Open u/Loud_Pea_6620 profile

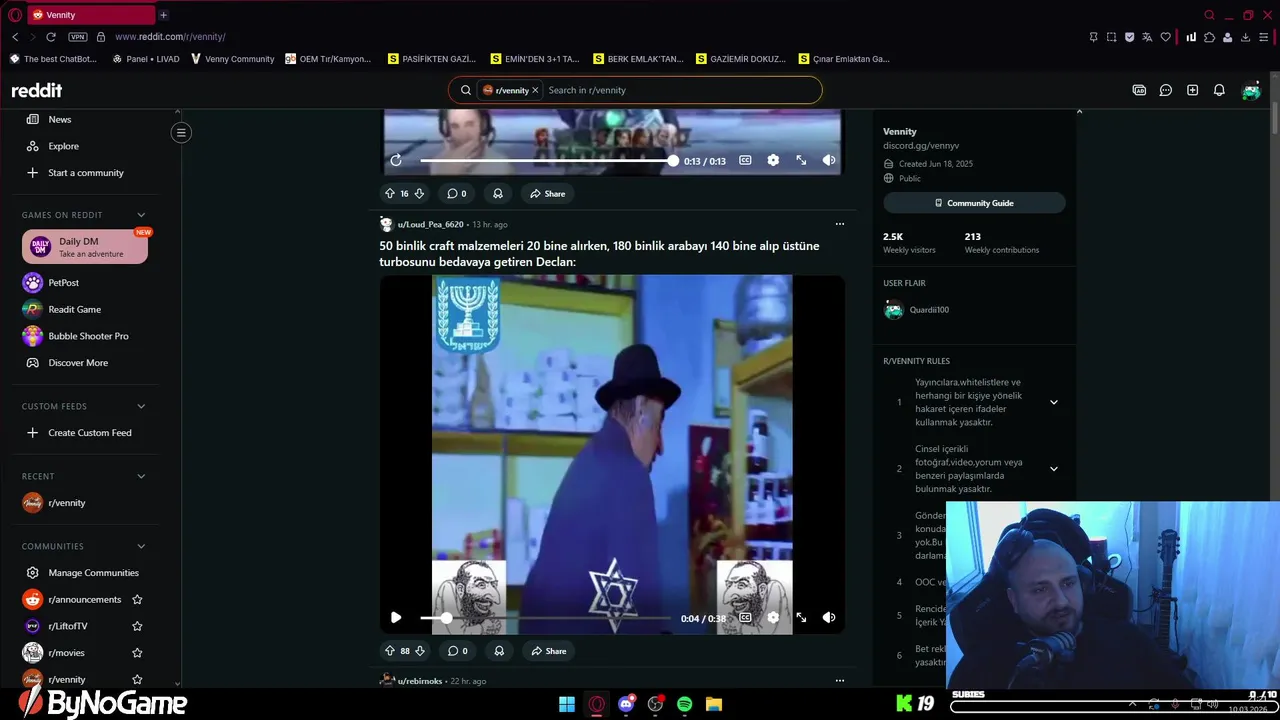coord(431,225)
